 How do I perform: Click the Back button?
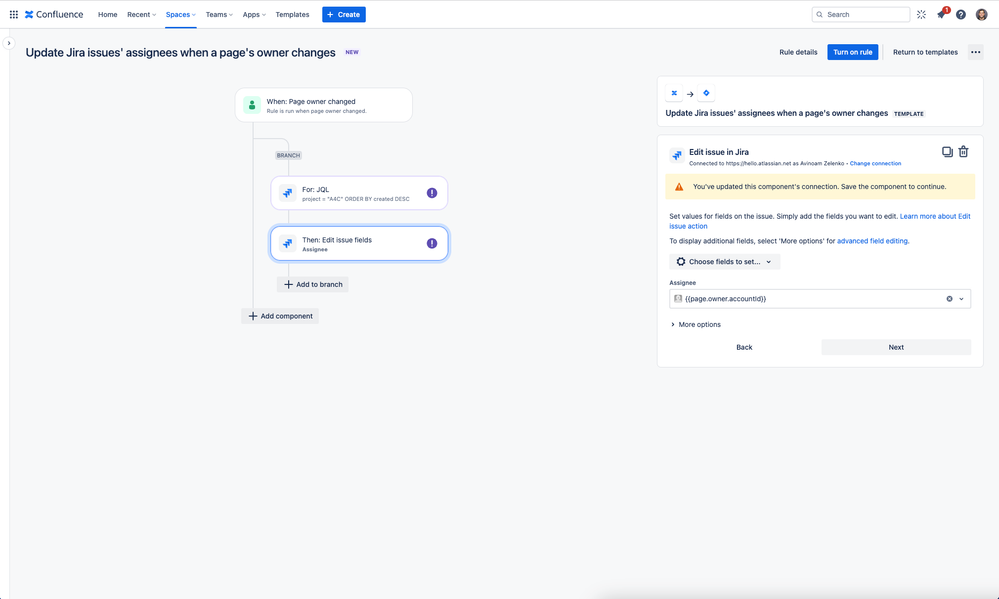point(744,347)
